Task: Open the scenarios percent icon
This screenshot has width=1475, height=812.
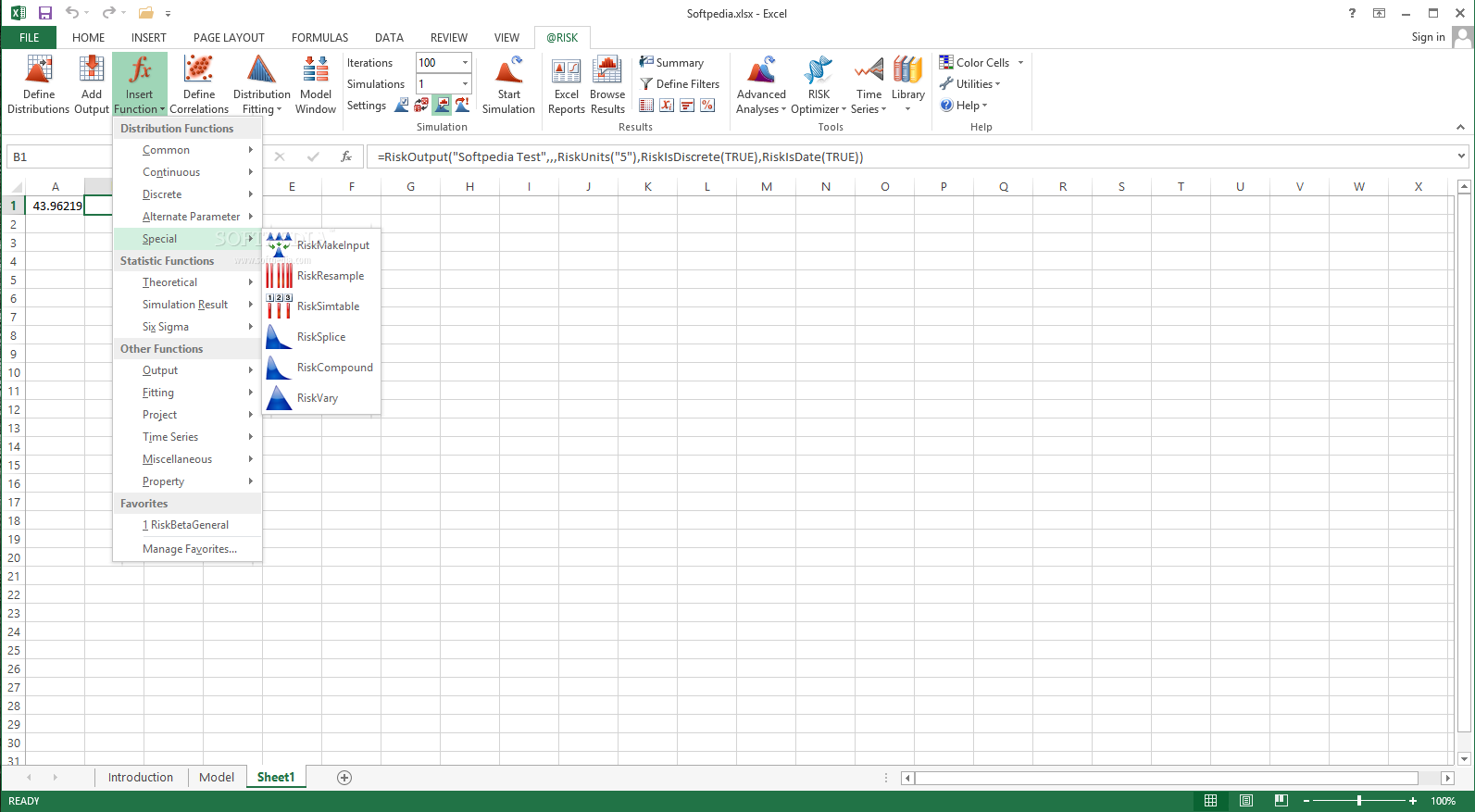Action: (x=707, y=106)
